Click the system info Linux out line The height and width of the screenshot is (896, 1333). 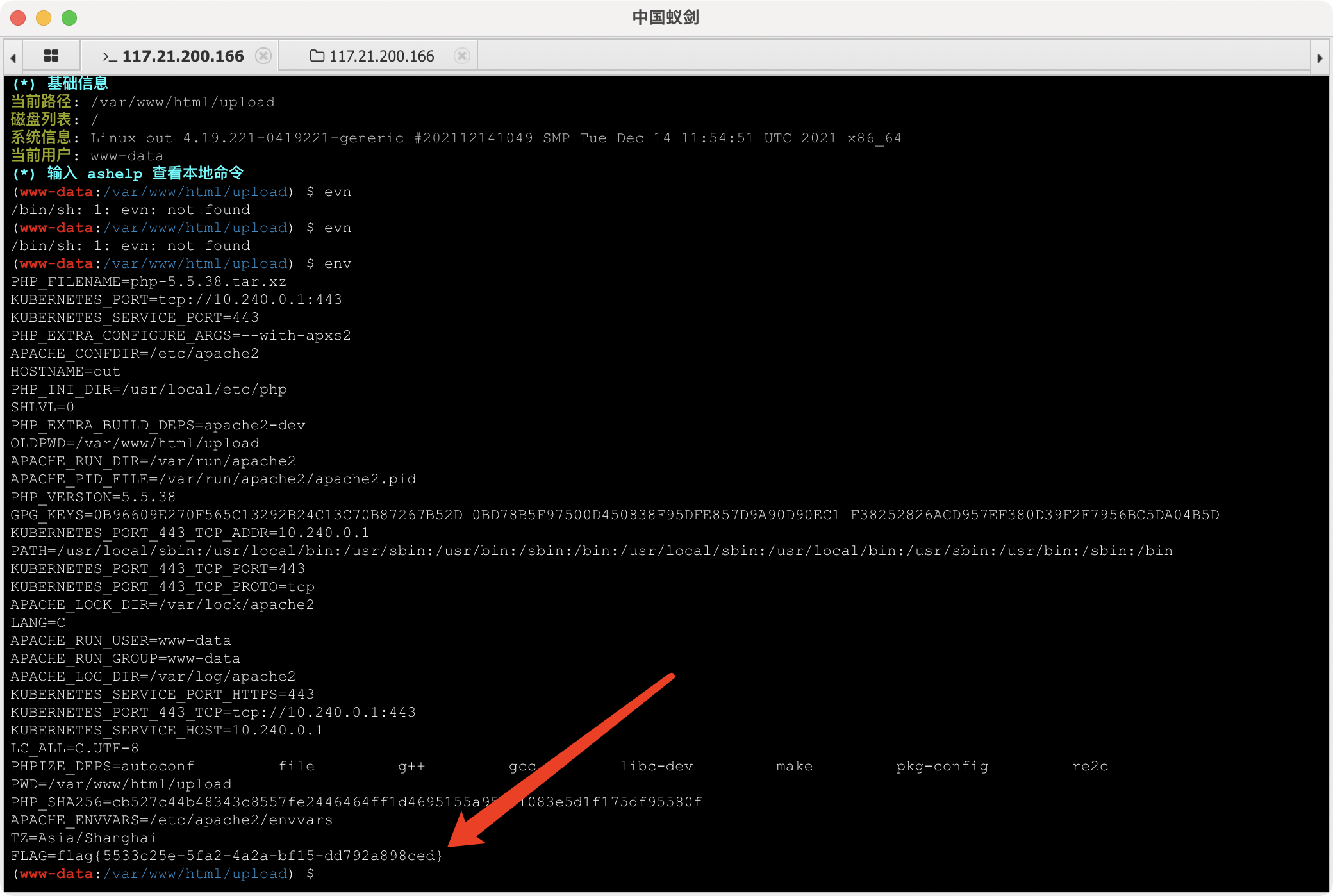456,138
